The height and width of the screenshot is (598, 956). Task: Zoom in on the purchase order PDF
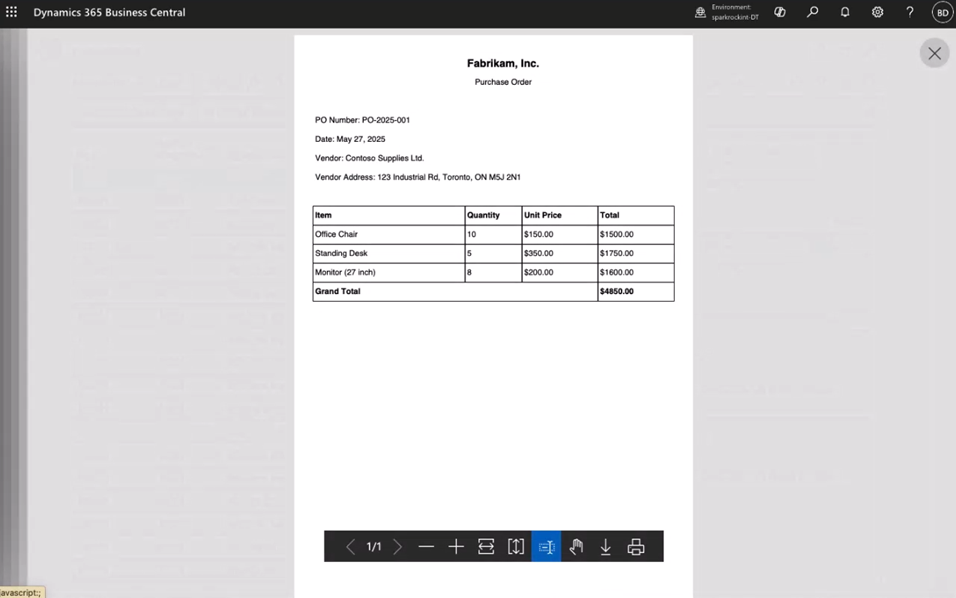pyautogui.click(x=456, y=546)
